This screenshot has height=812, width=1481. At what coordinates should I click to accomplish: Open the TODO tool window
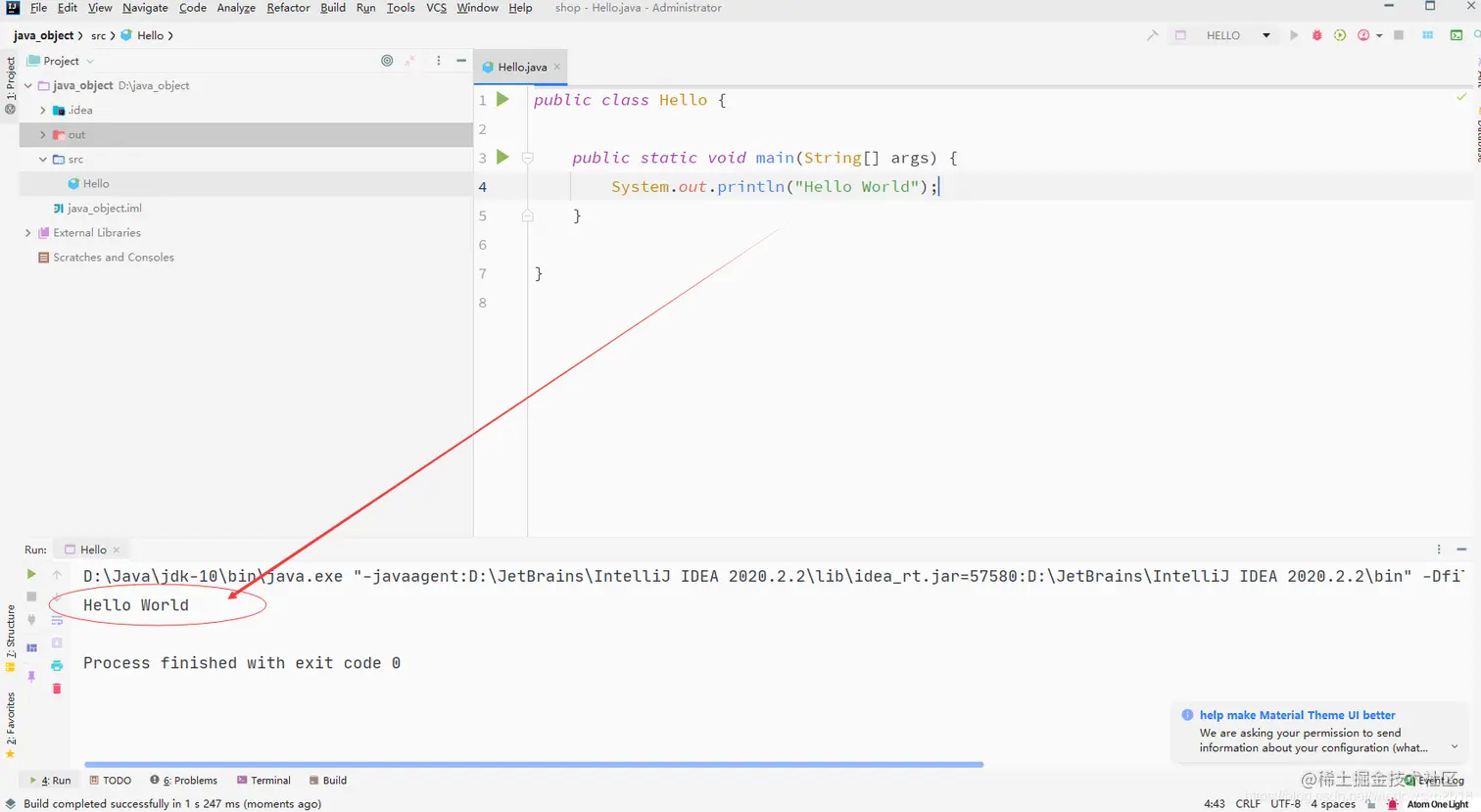111,781
